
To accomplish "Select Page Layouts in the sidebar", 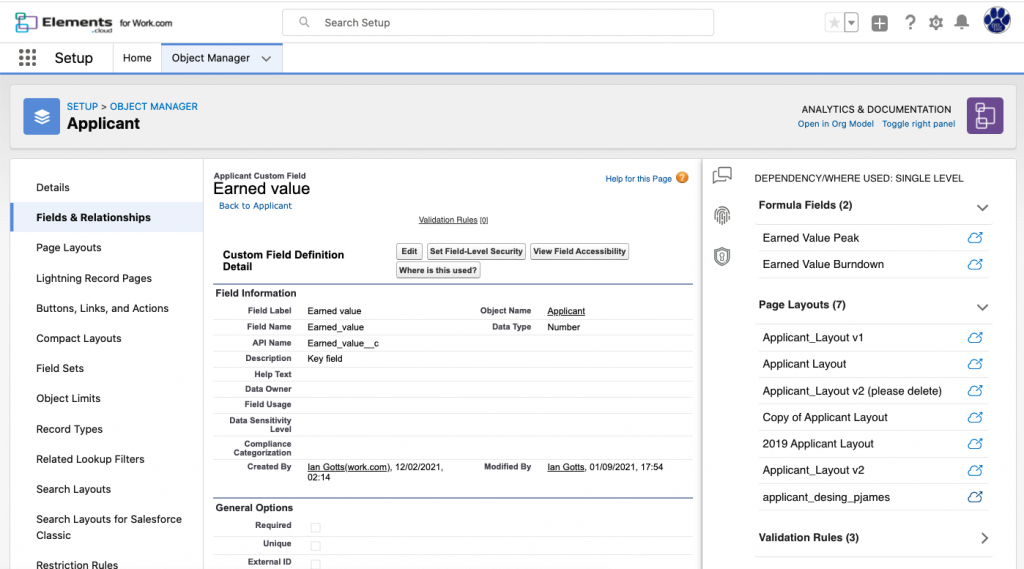I will tap(69, 248).
